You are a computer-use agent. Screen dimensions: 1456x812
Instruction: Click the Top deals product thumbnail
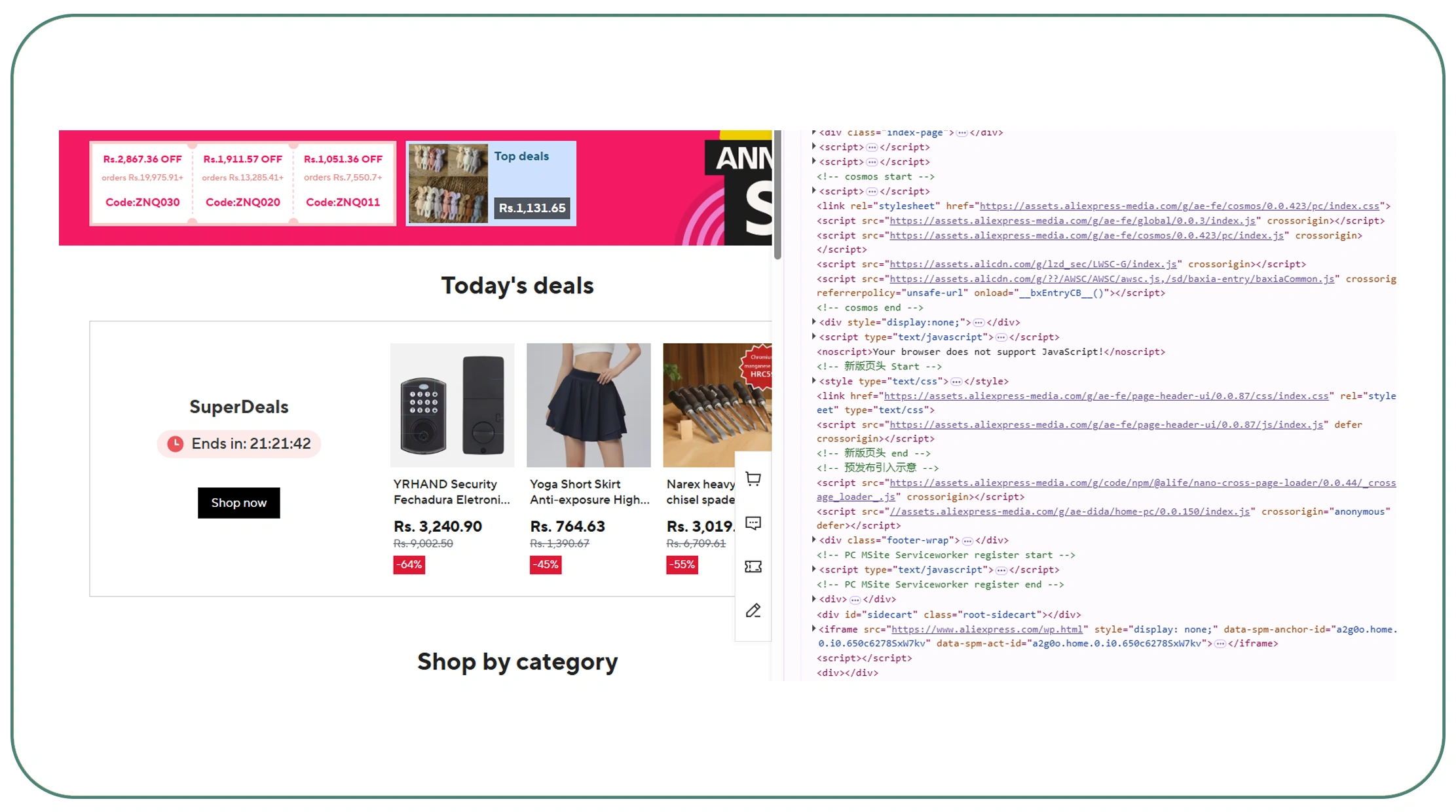pyautogui.click(x=447, y=183)
